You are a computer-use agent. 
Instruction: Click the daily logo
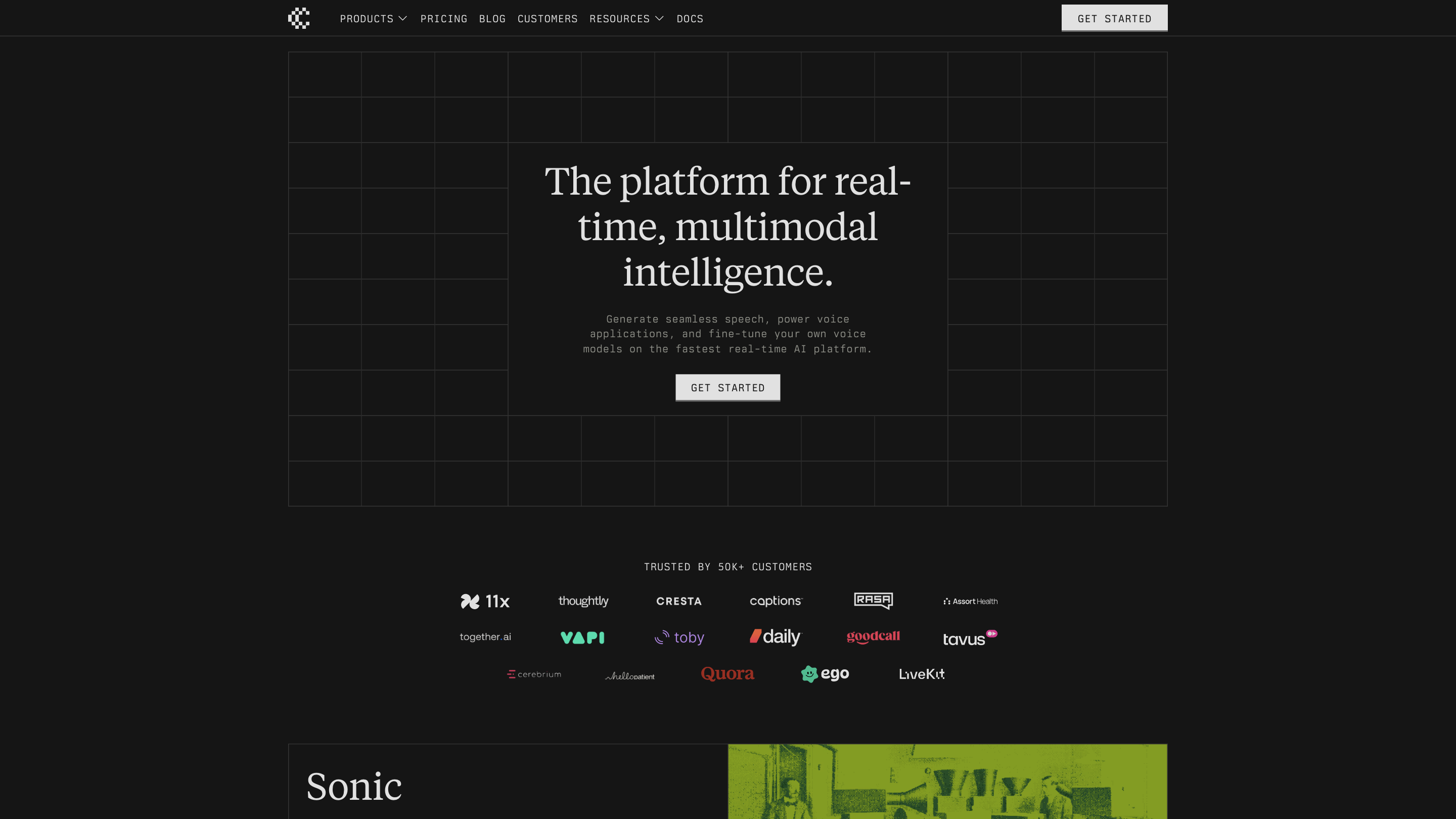pos(776,637)
